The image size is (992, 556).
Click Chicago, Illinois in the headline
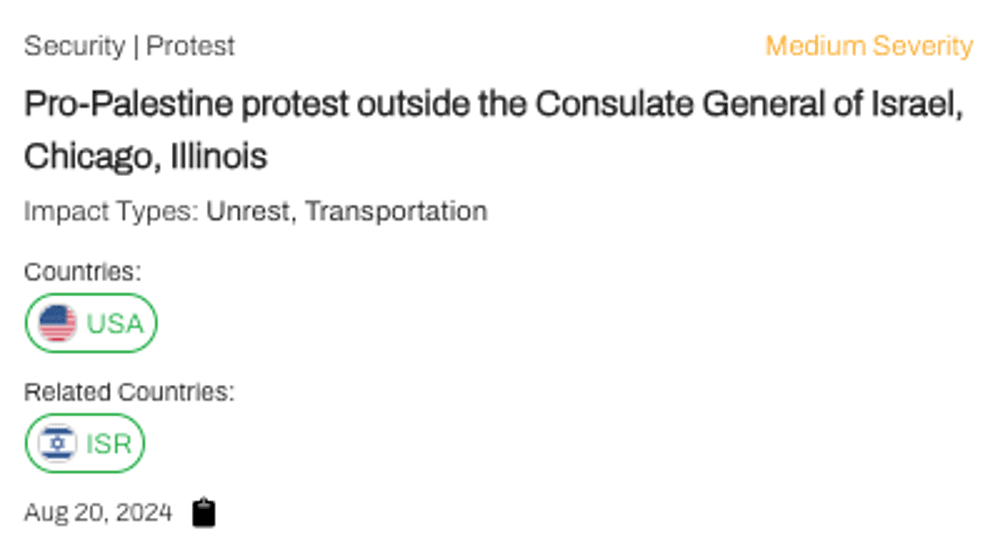(146, 157)
